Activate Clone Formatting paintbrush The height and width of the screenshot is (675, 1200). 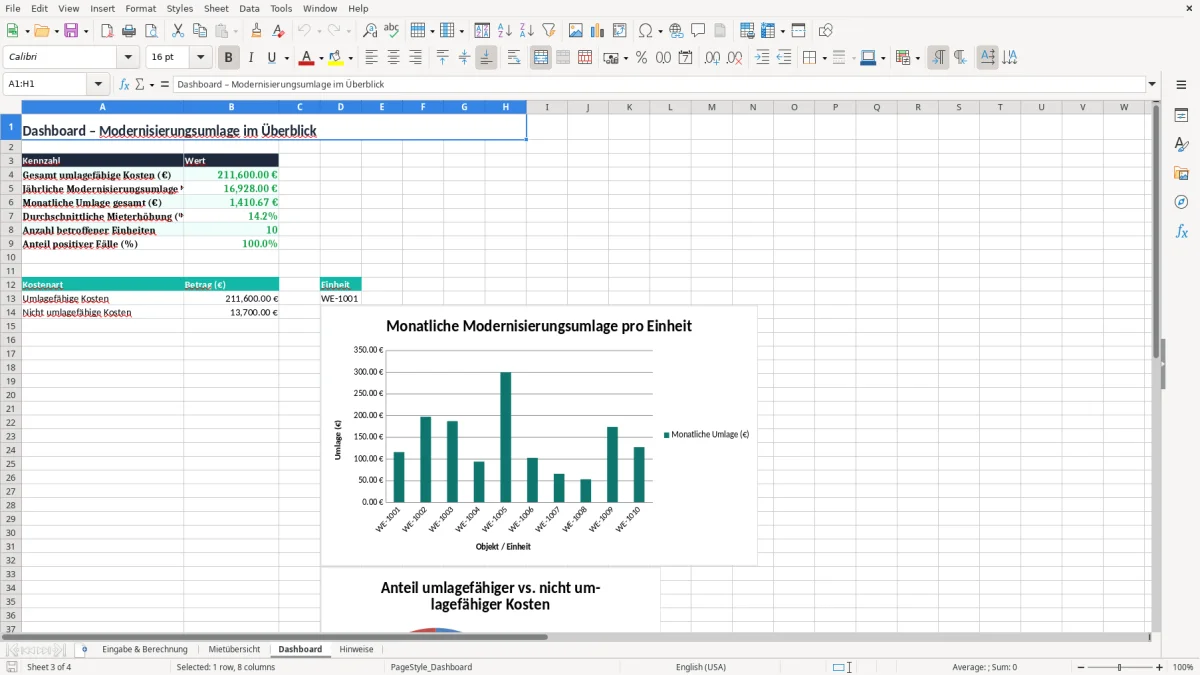pyautogui.click(x=256, y=31)
